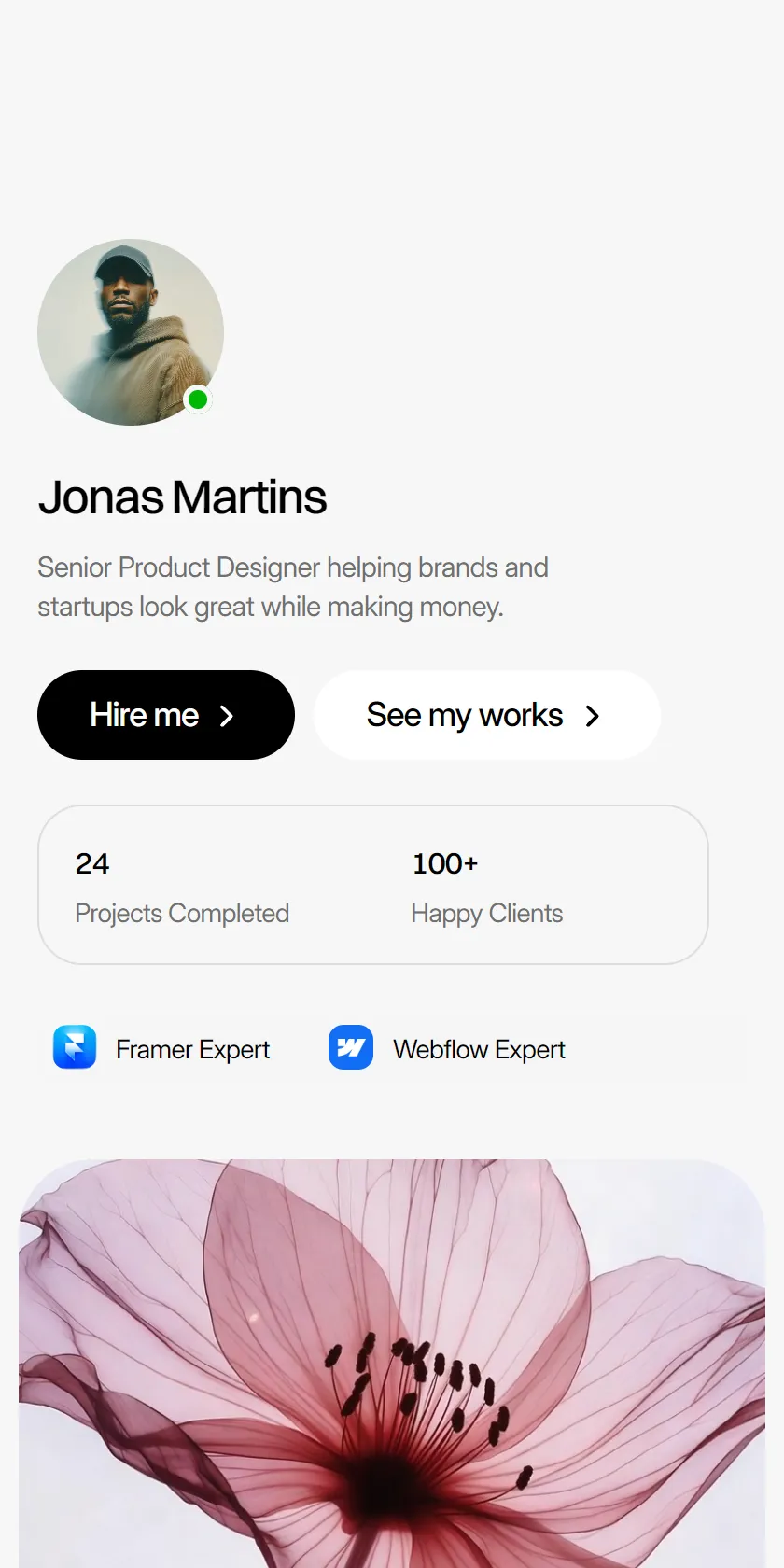Click the Projects Completed label

182,914
